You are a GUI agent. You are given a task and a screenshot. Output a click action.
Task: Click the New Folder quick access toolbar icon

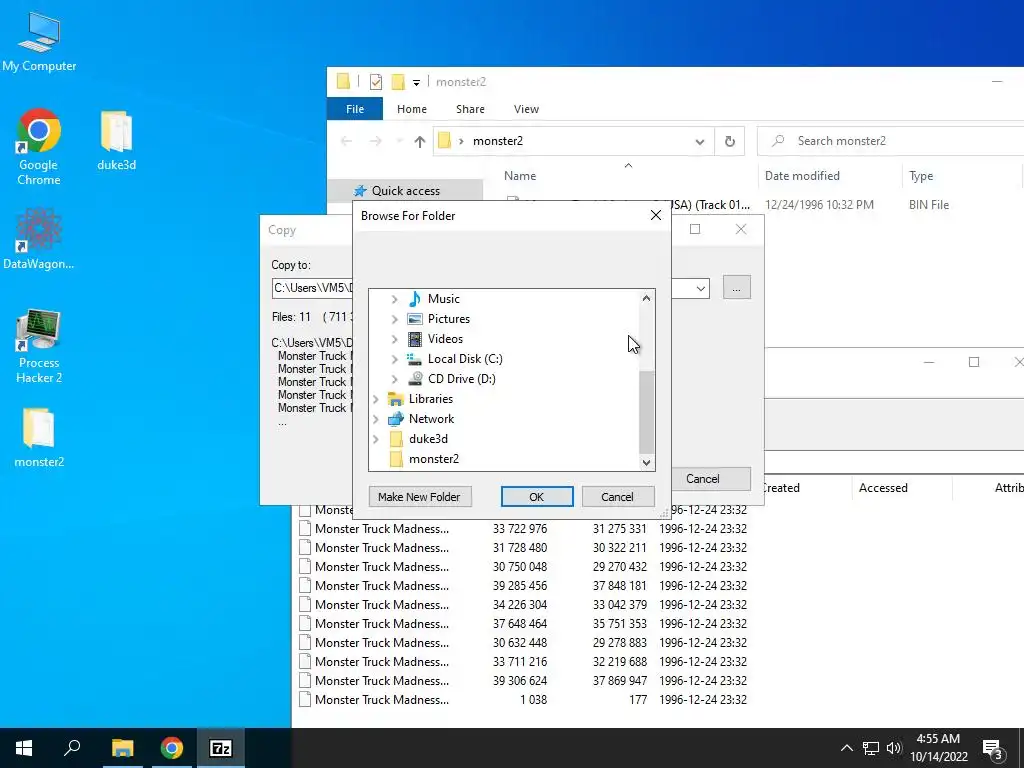click(398, 82)
